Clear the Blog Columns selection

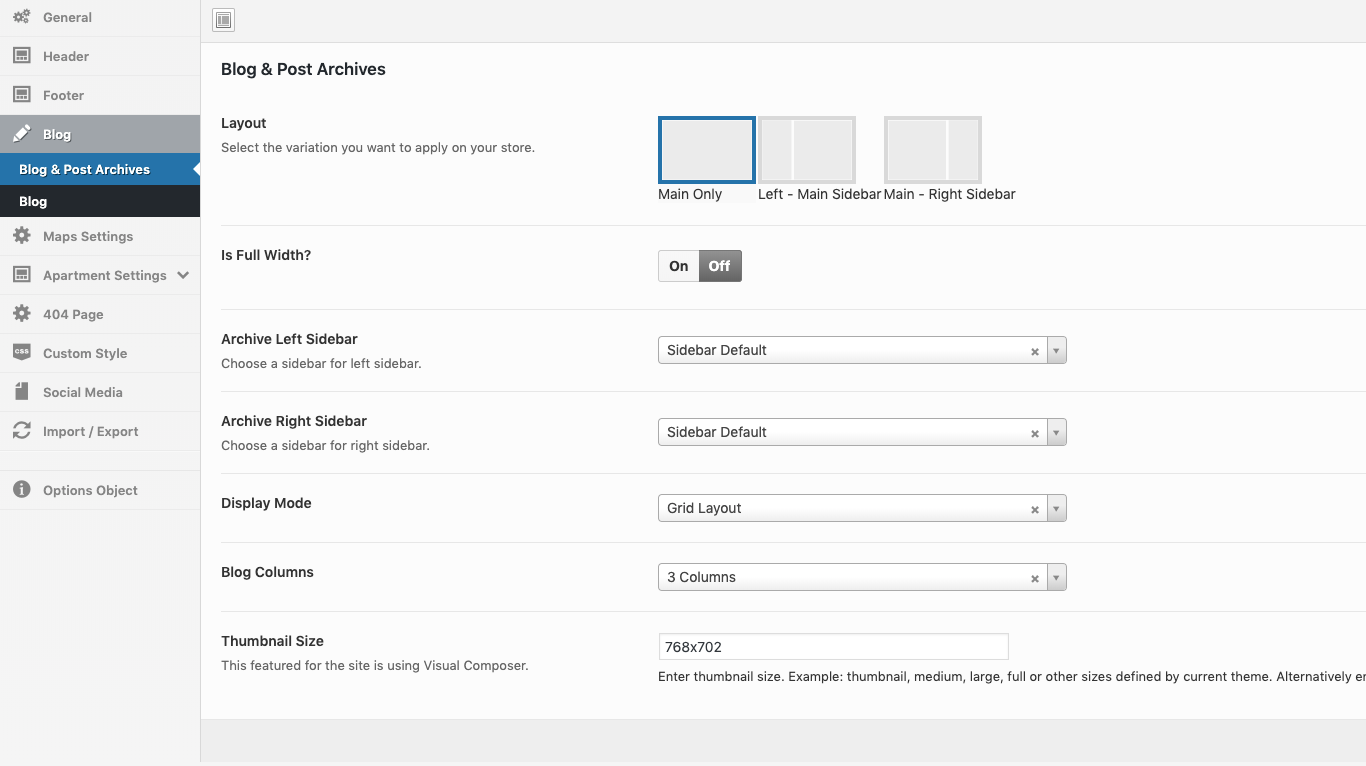coord(1035,579)
